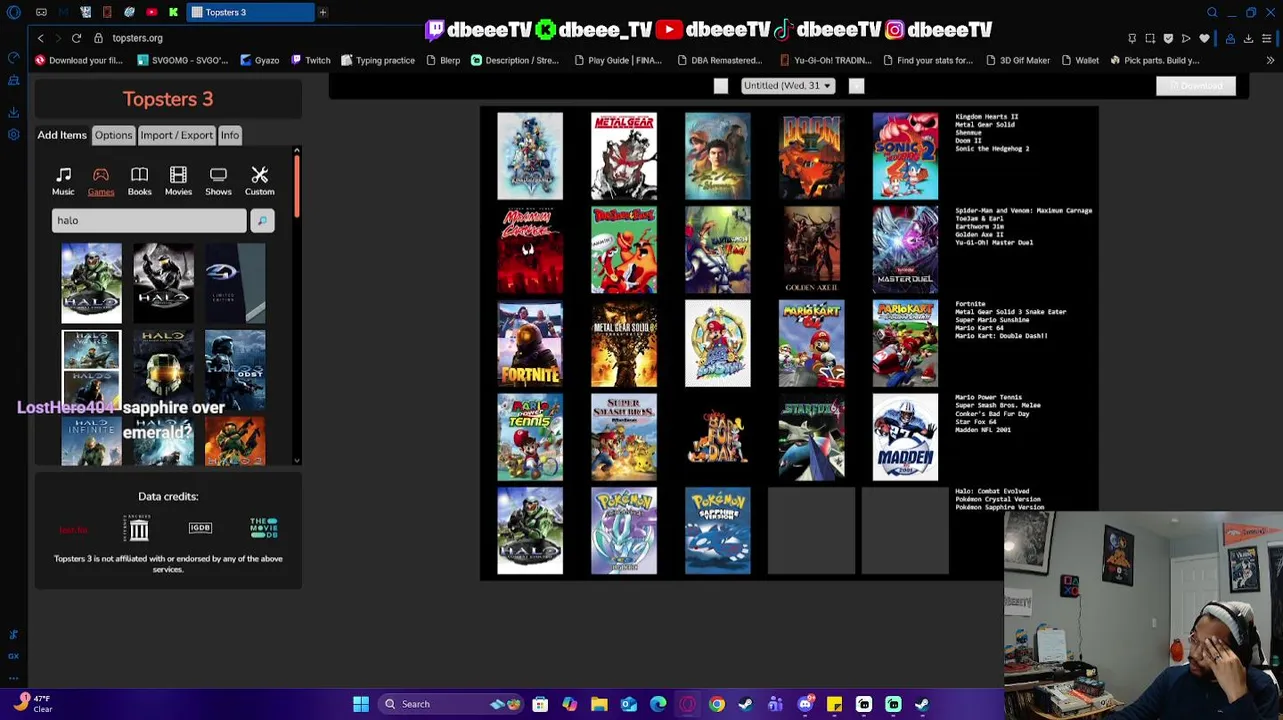This screenshot has width=1283, height=720.
Task: Open the Wallet bookmark
Action: [x=1080, y=60]
